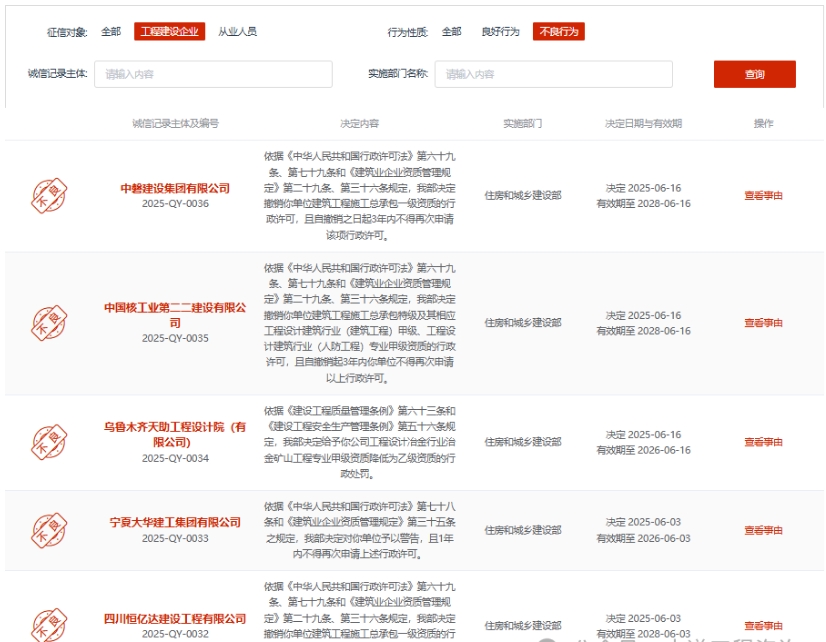Click the 实施部门 column header
The height and width of the screenshot is (642, 826).
point(523,123)
